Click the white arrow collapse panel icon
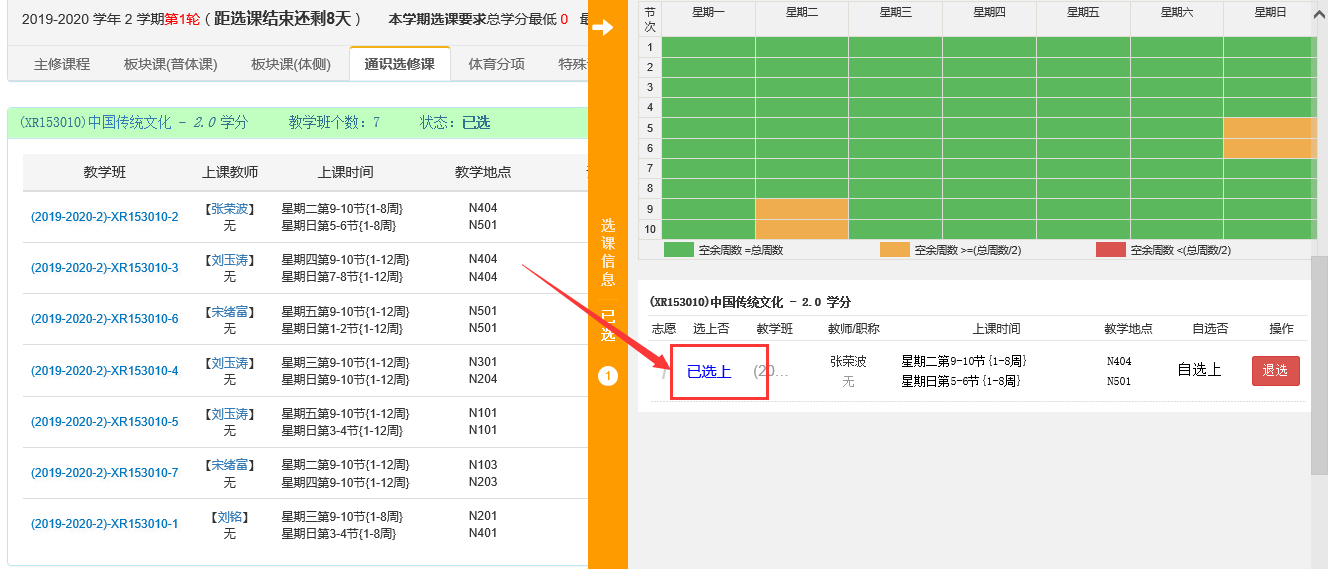Viewport: 1328px width, 569px height. click(602, 27)
